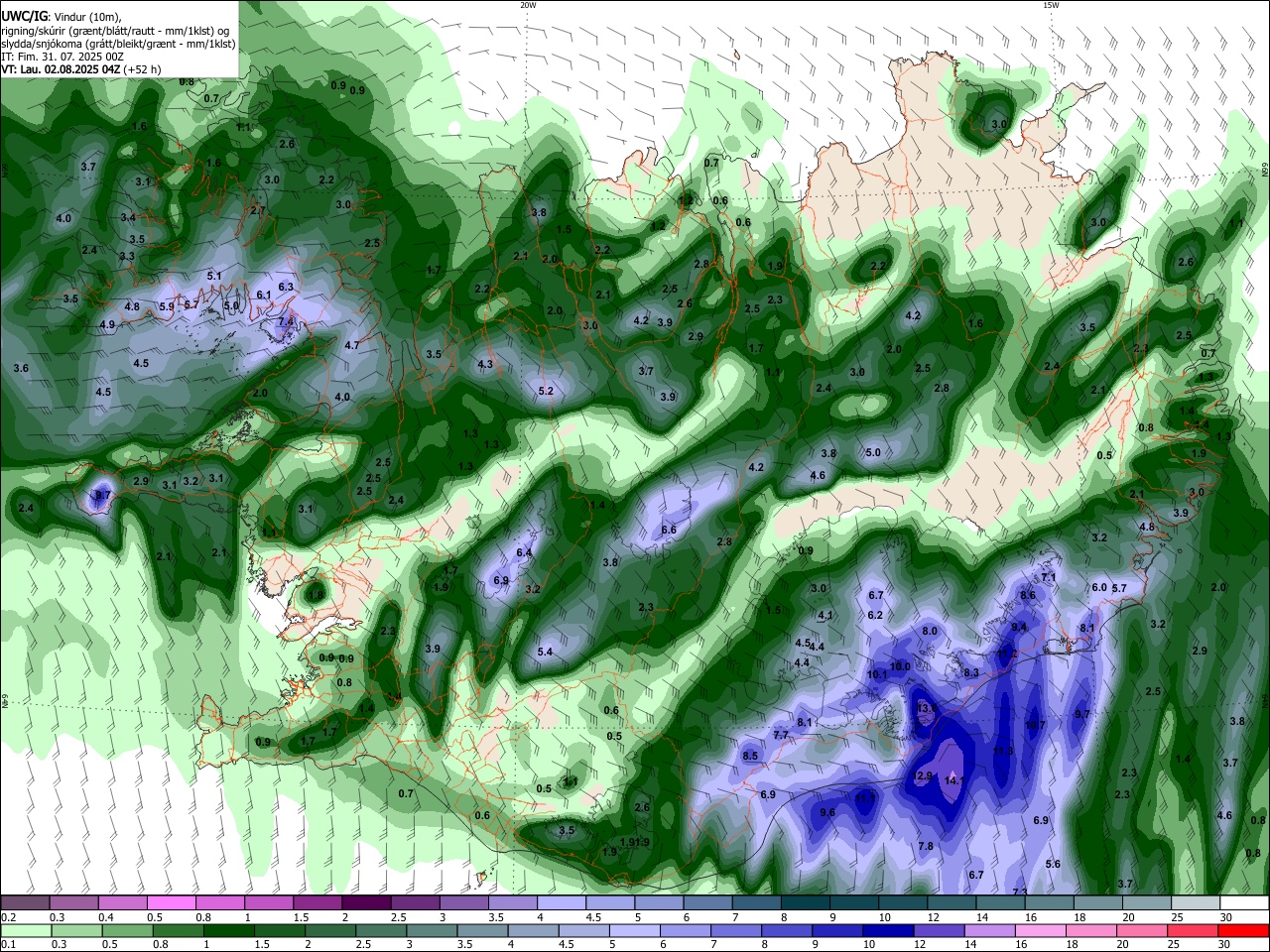Select the valid time line 'VT: Lau. 02.08.2025 04Z (+52 h)'
The image size is (1270, 952).
pos(81,69)
